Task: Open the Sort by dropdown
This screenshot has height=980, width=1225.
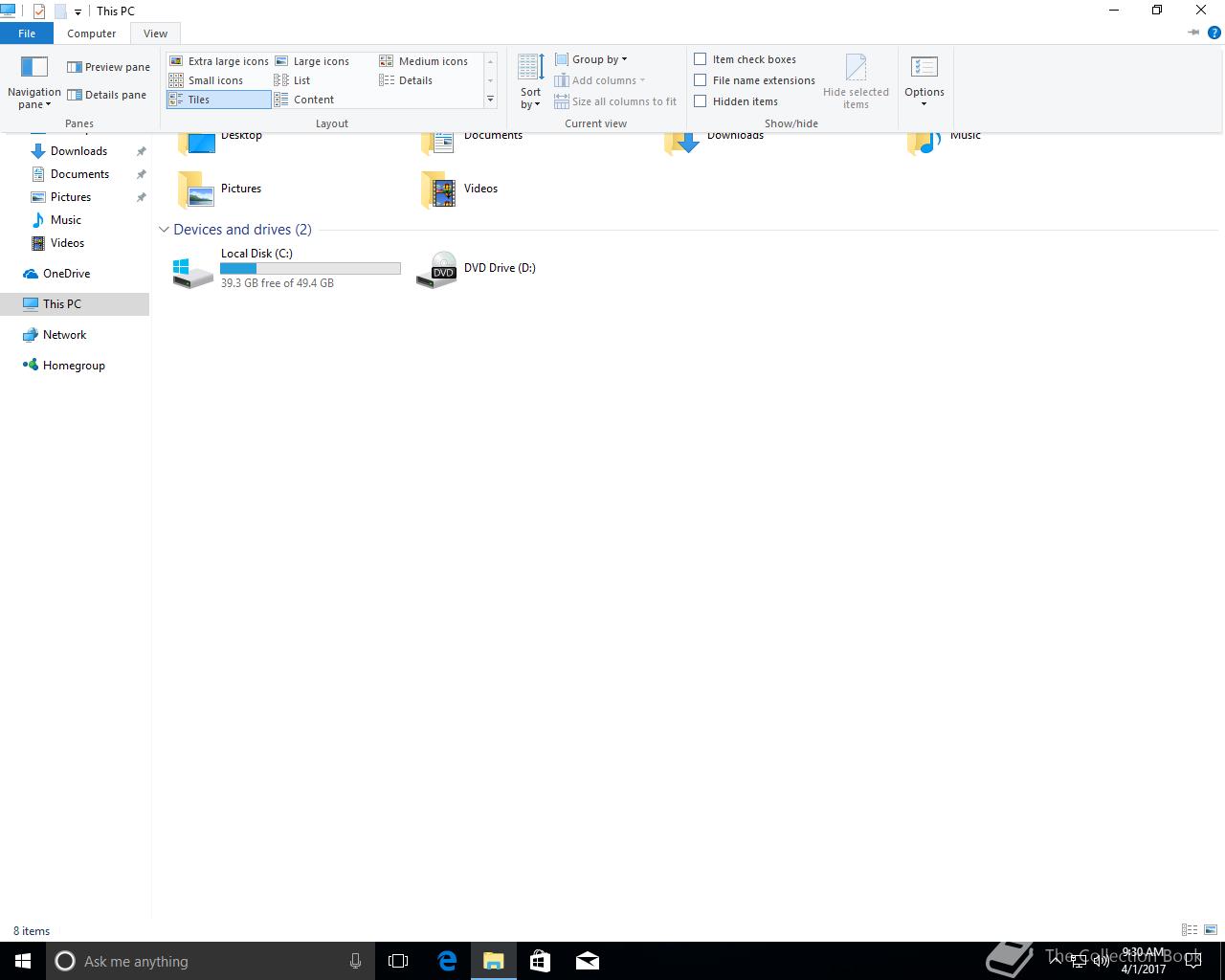Action: [x=530, y=81]
